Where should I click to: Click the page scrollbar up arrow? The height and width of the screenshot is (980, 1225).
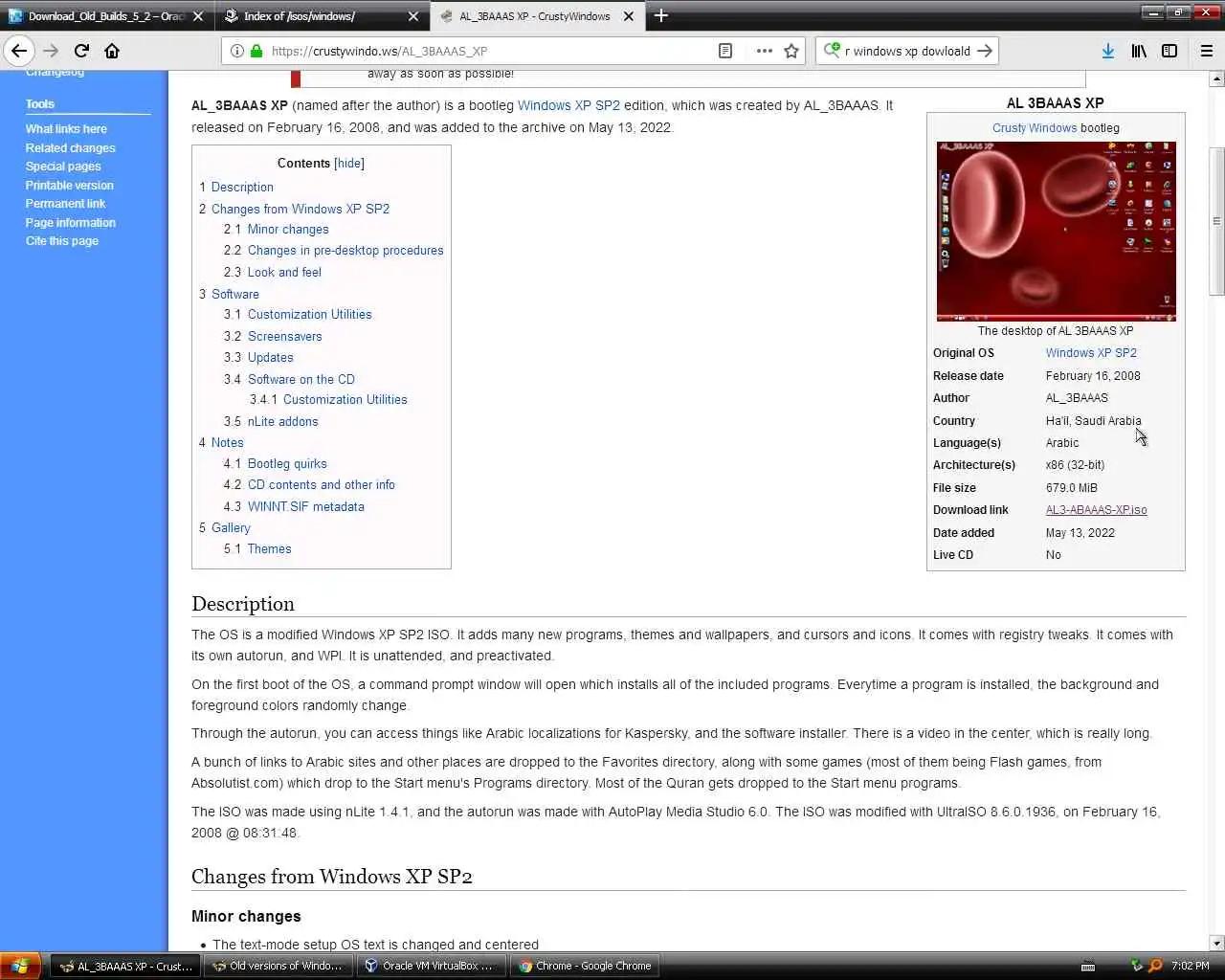1216,79
